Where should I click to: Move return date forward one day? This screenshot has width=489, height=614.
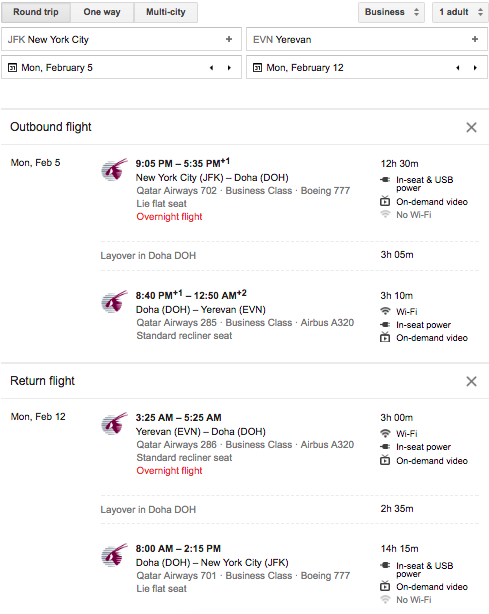coord(475,68)
